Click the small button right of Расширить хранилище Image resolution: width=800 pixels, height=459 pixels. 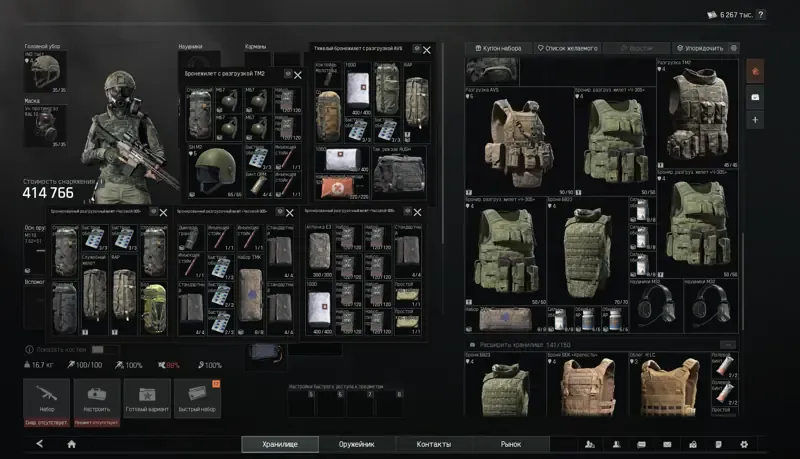pos(729,345)
